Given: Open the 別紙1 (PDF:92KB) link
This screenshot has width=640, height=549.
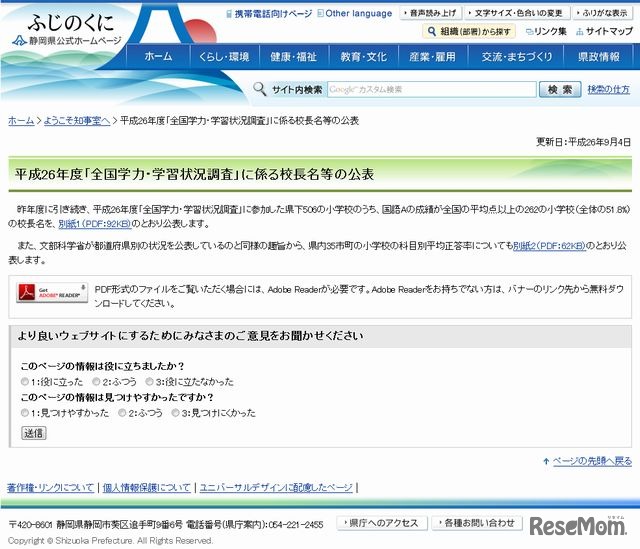Looking at the screenshot, I should (x=95, y=224).
